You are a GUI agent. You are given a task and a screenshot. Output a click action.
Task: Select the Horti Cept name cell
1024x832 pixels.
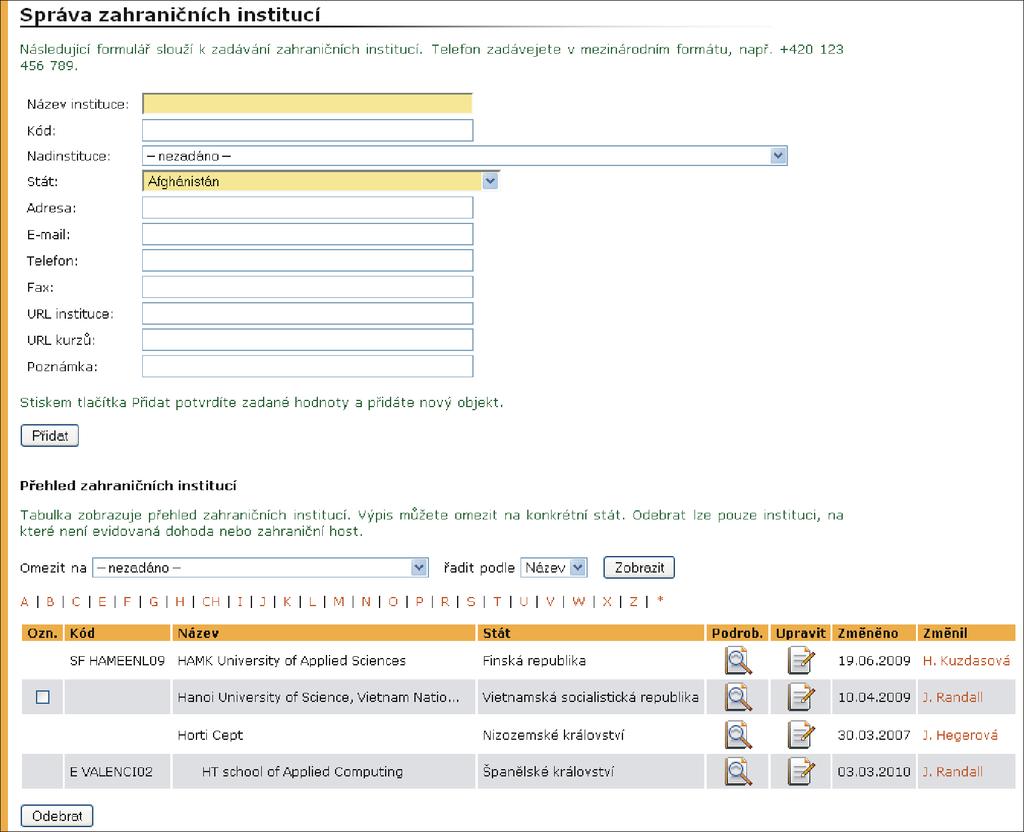tap(324, 735)
